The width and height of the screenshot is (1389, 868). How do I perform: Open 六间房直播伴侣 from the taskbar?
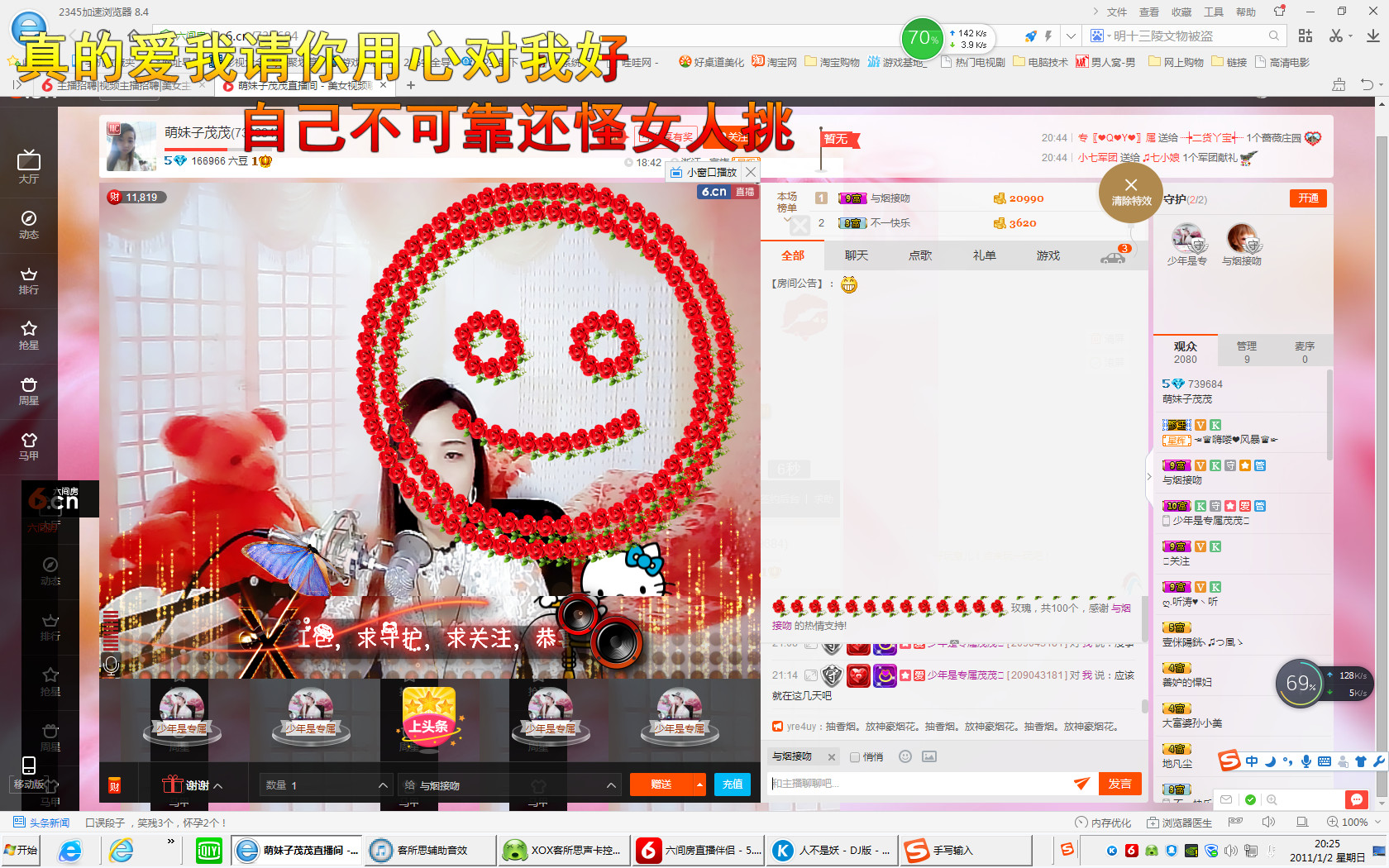coord(699,850)
